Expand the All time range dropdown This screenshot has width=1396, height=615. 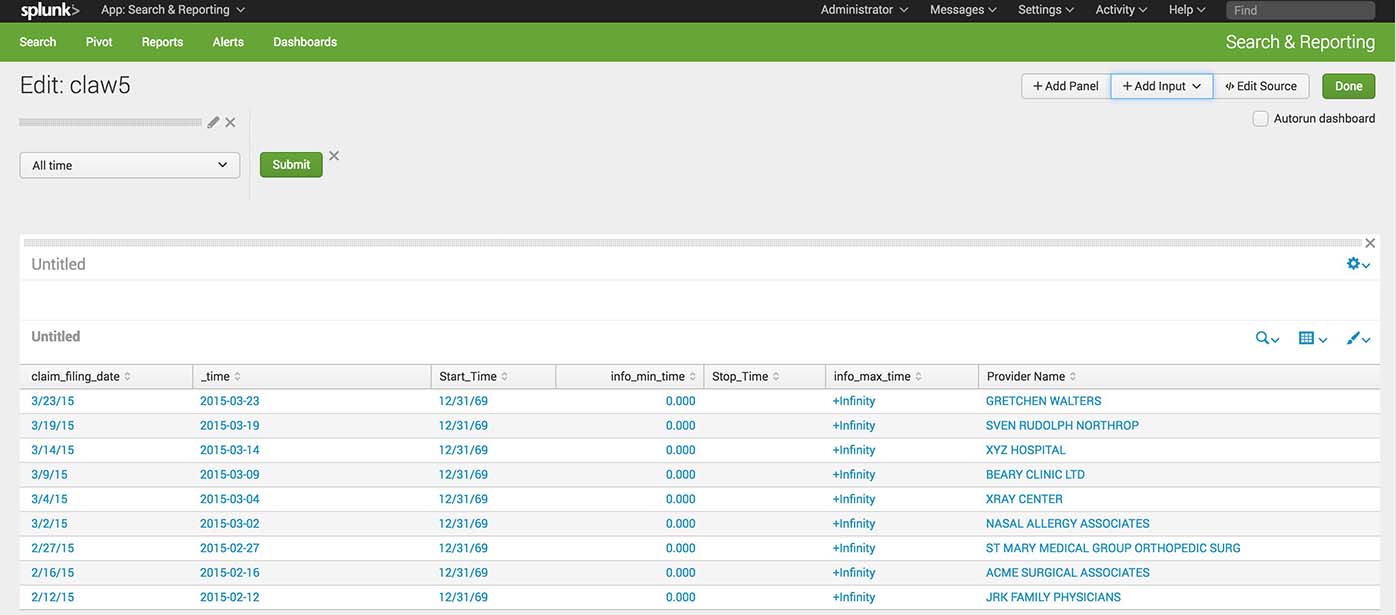[130, 165]
